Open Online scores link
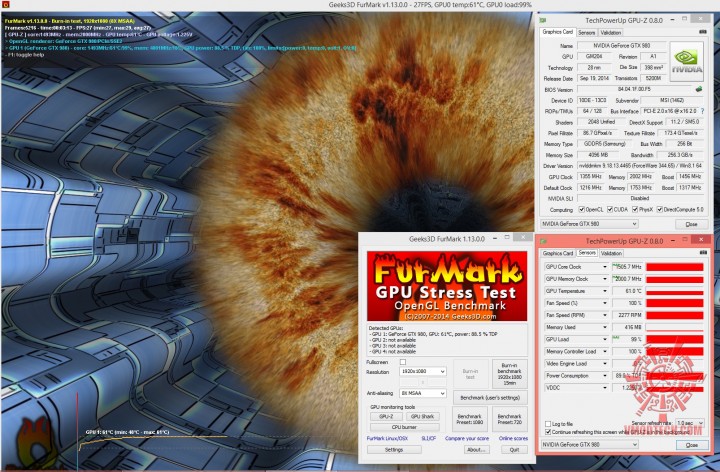720x472 pixels. click(x=513, y=438)
